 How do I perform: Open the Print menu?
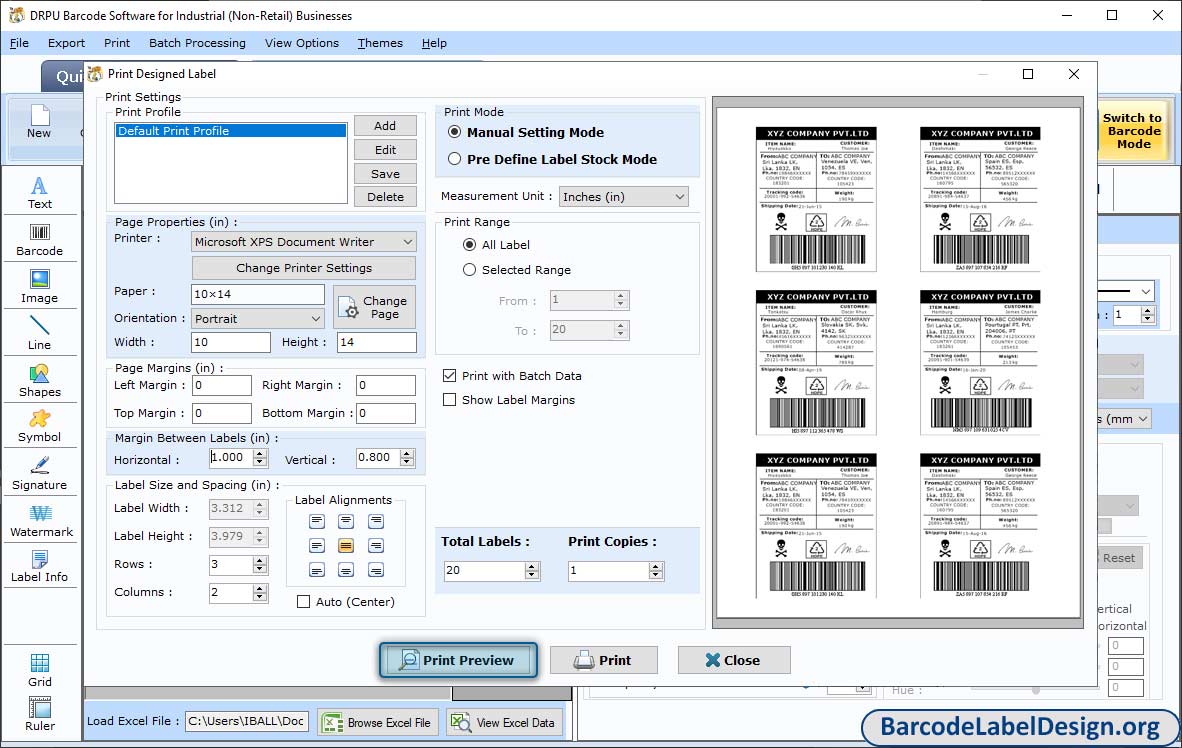pyautogui.click(x=117, y=43)
